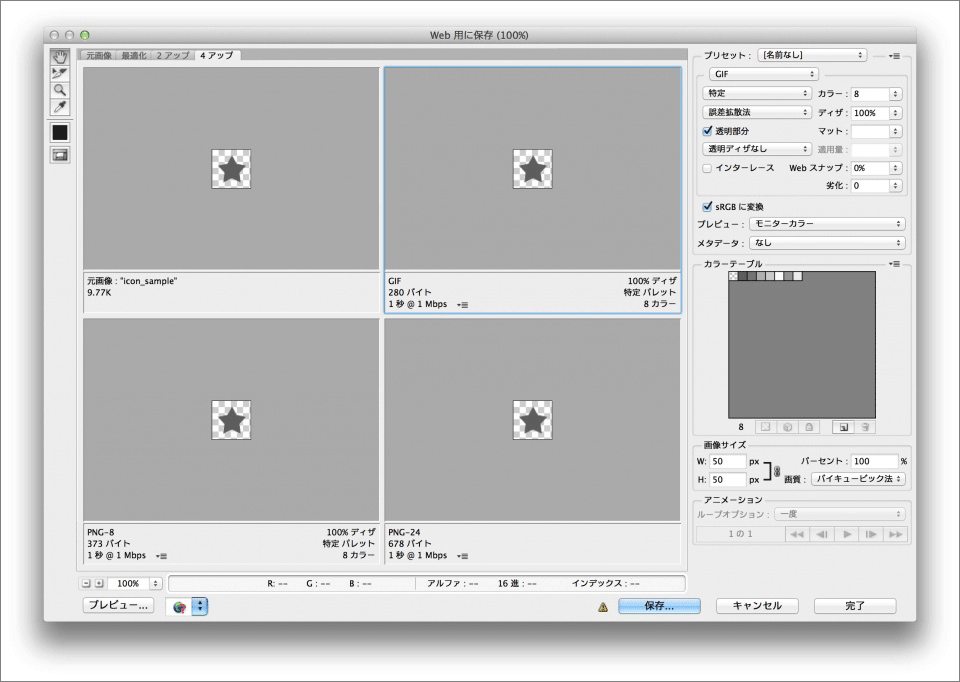Play the animation
The width and height of the screenshot is (960, 682).
click(847, 534)
